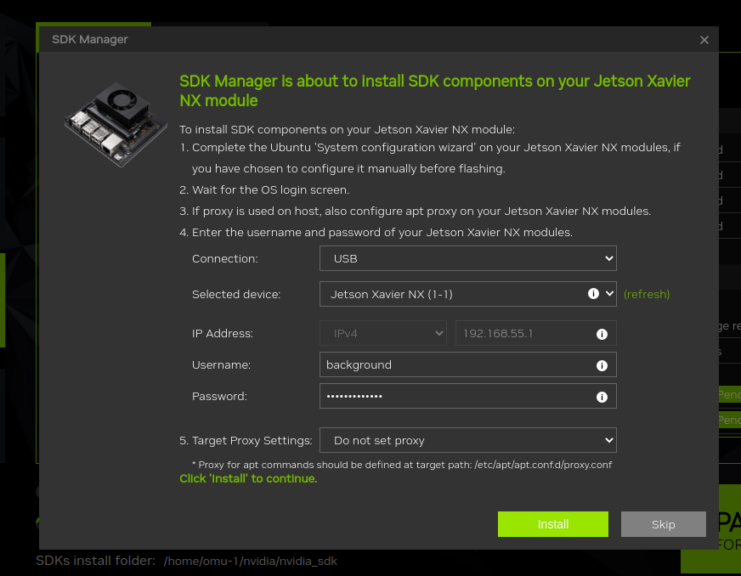741x576 pixels.
Task: Click the Skip button
Action: [x=663, y=524]
